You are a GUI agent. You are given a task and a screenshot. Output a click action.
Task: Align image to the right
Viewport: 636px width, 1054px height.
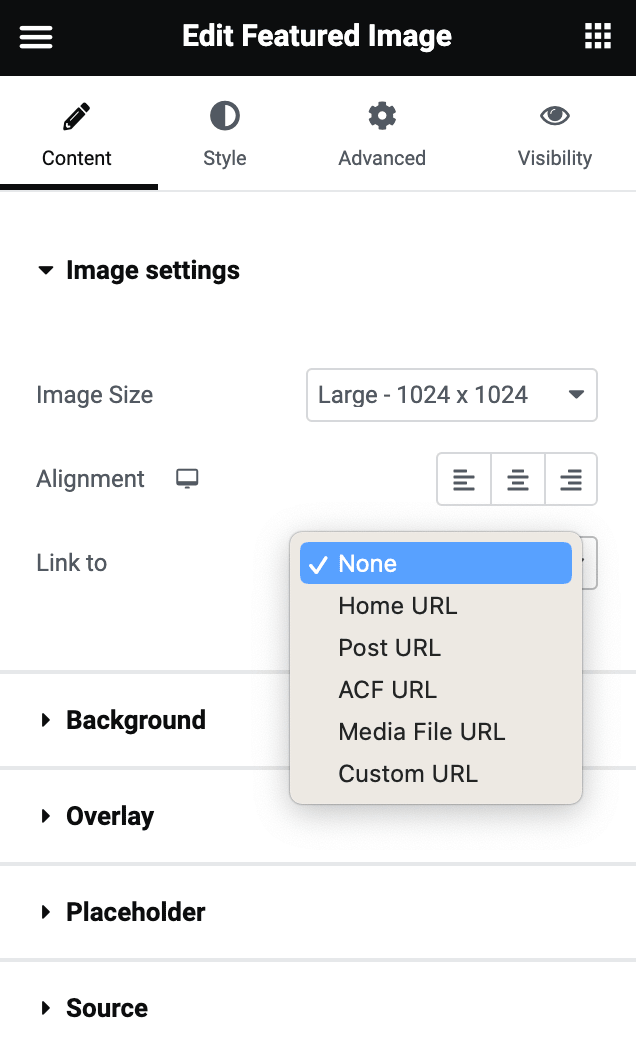pos(571,480)
